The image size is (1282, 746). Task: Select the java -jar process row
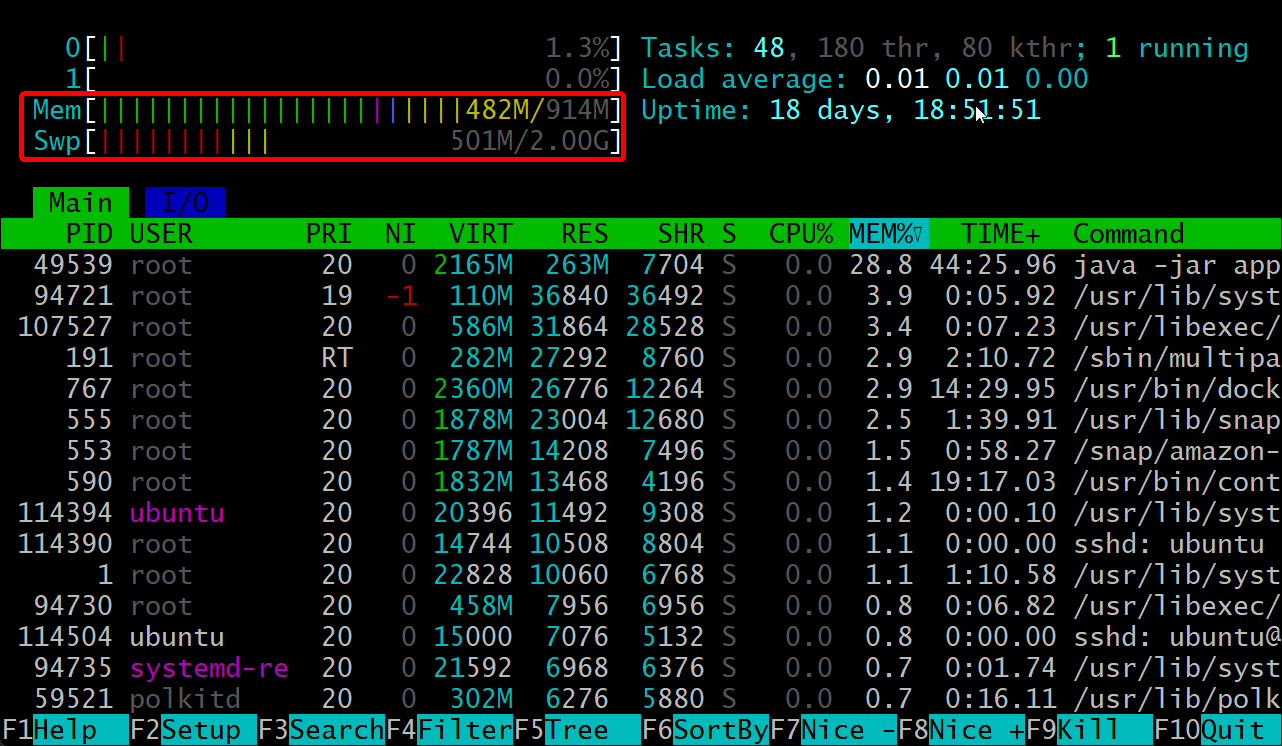(x=640, y=265)
